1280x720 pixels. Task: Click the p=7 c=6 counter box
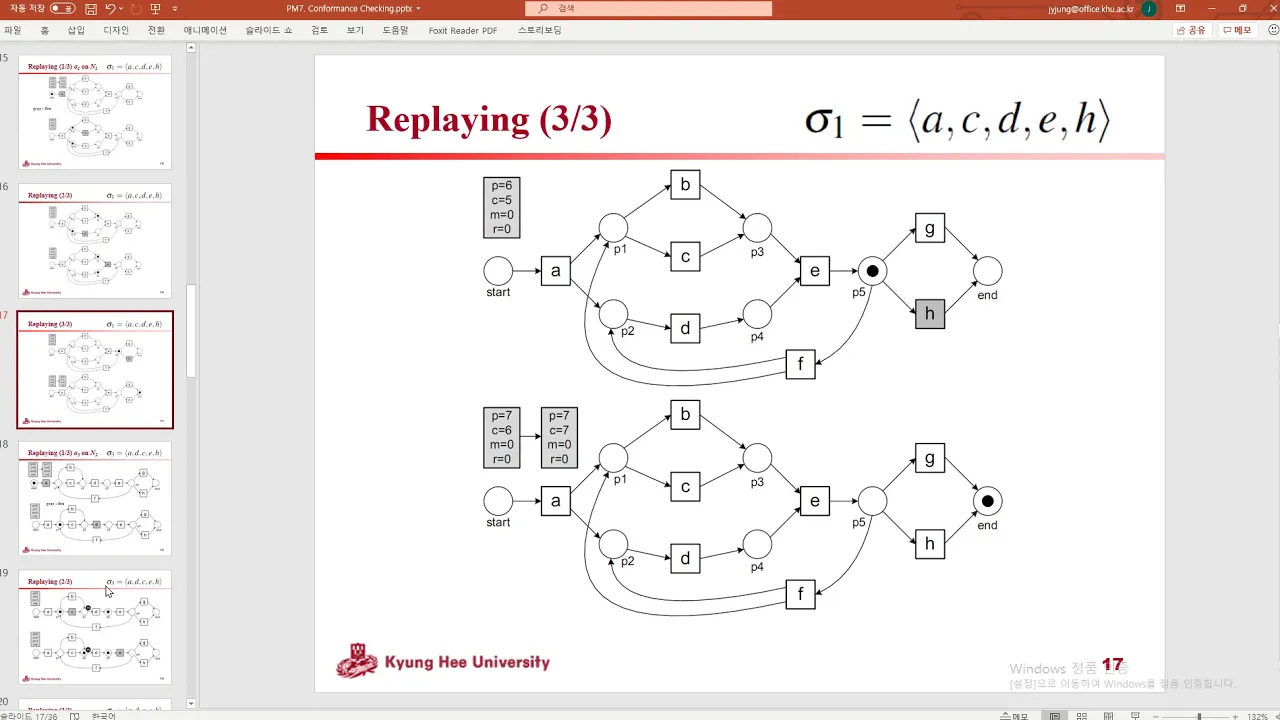pos(501,437)
